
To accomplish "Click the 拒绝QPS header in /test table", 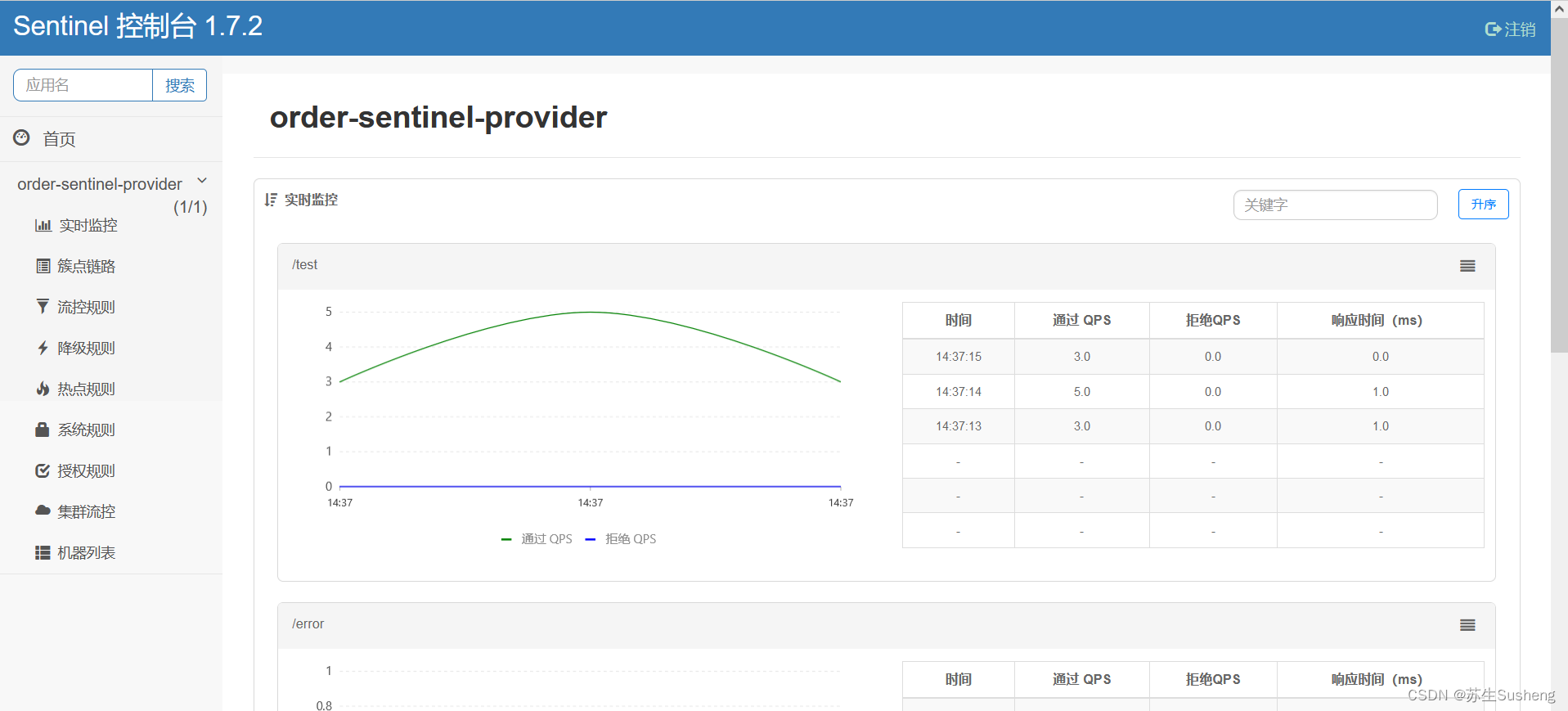I will [x=1213, y=320].
